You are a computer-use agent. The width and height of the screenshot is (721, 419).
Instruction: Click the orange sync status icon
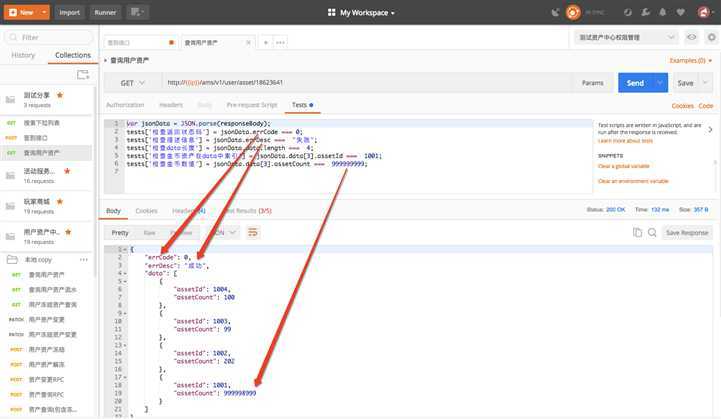coord(573,12)
